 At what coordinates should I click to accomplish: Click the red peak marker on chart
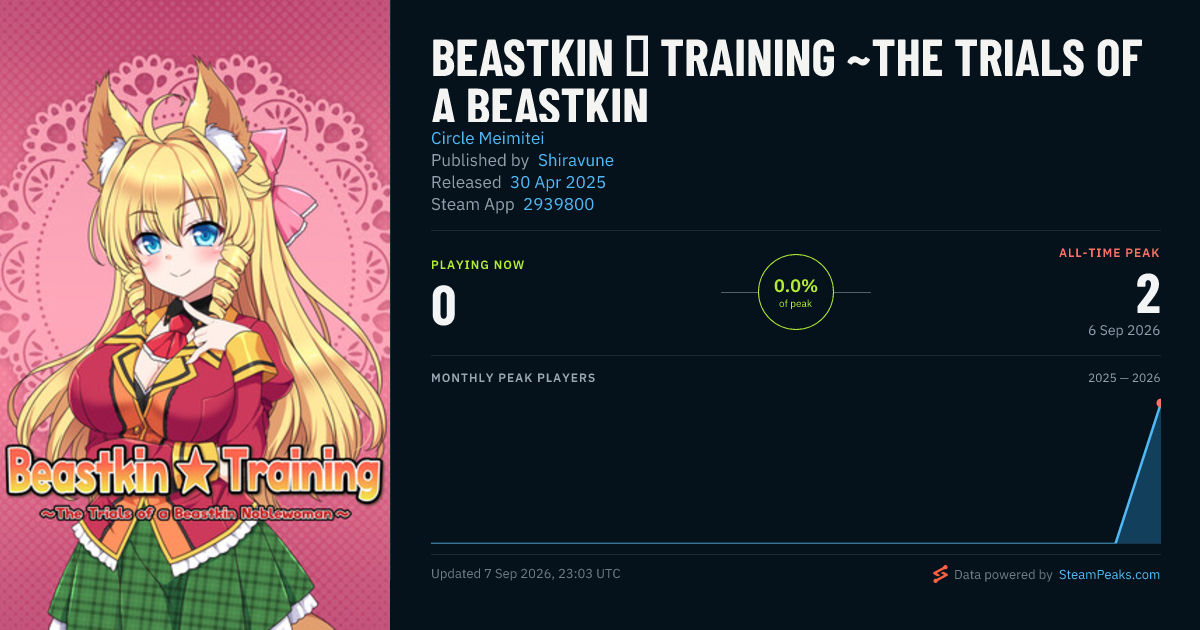1159,403
